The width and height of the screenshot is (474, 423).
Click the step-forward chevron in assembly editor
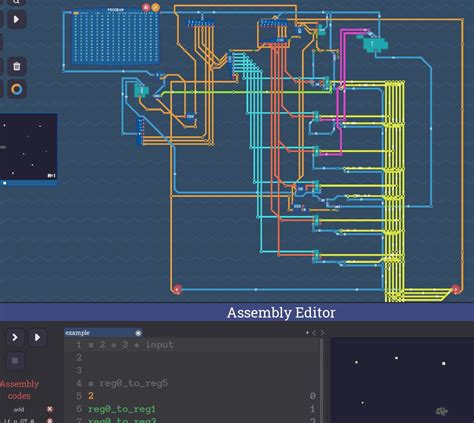(x=15, y=337)
